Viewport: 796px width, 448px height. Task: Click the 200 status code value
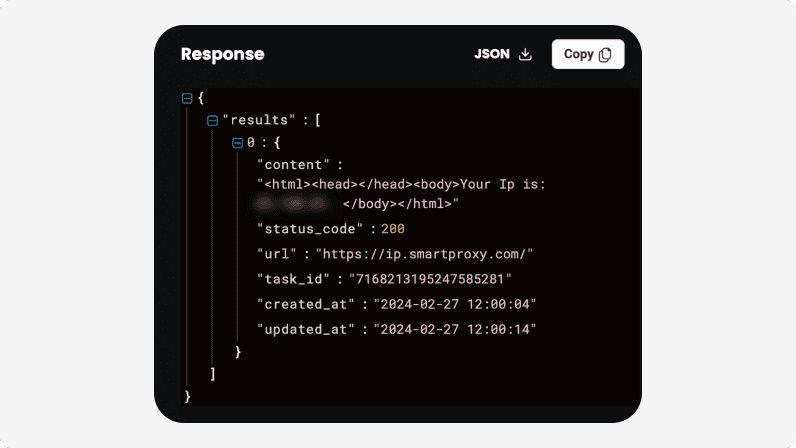[393, 229]
